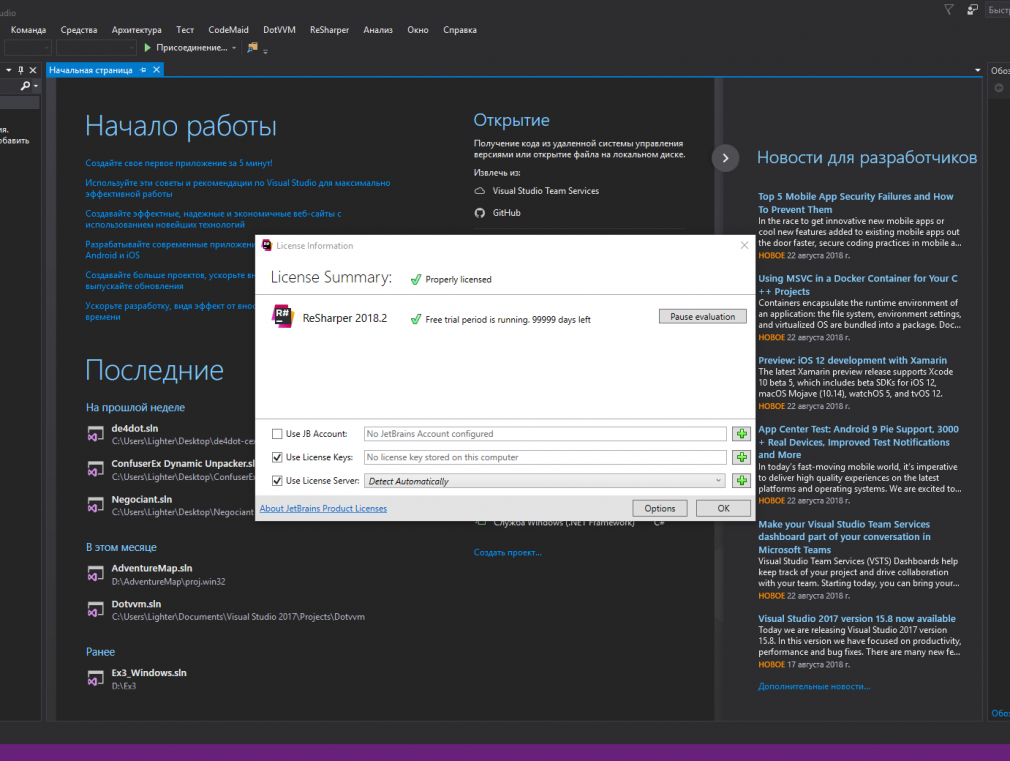
Task: Click the quick launch search box
Action: pyautogui.click(x=998, y=10)
